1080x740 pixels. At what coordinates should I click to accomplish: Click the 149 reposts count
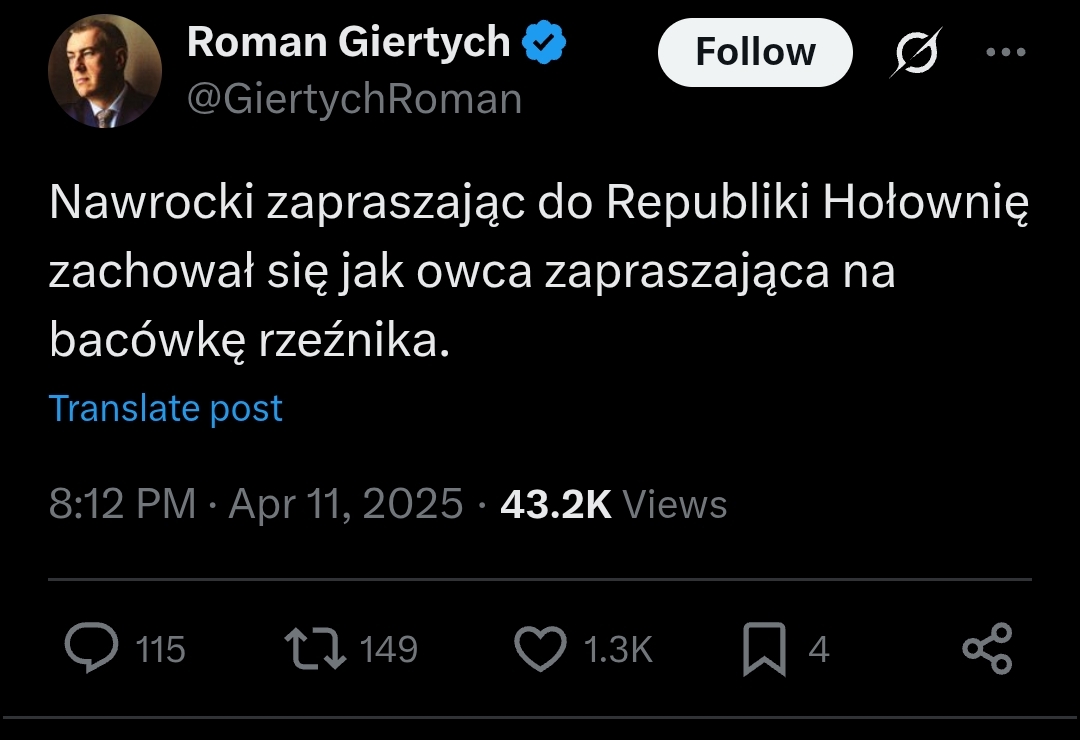(388, 650)
